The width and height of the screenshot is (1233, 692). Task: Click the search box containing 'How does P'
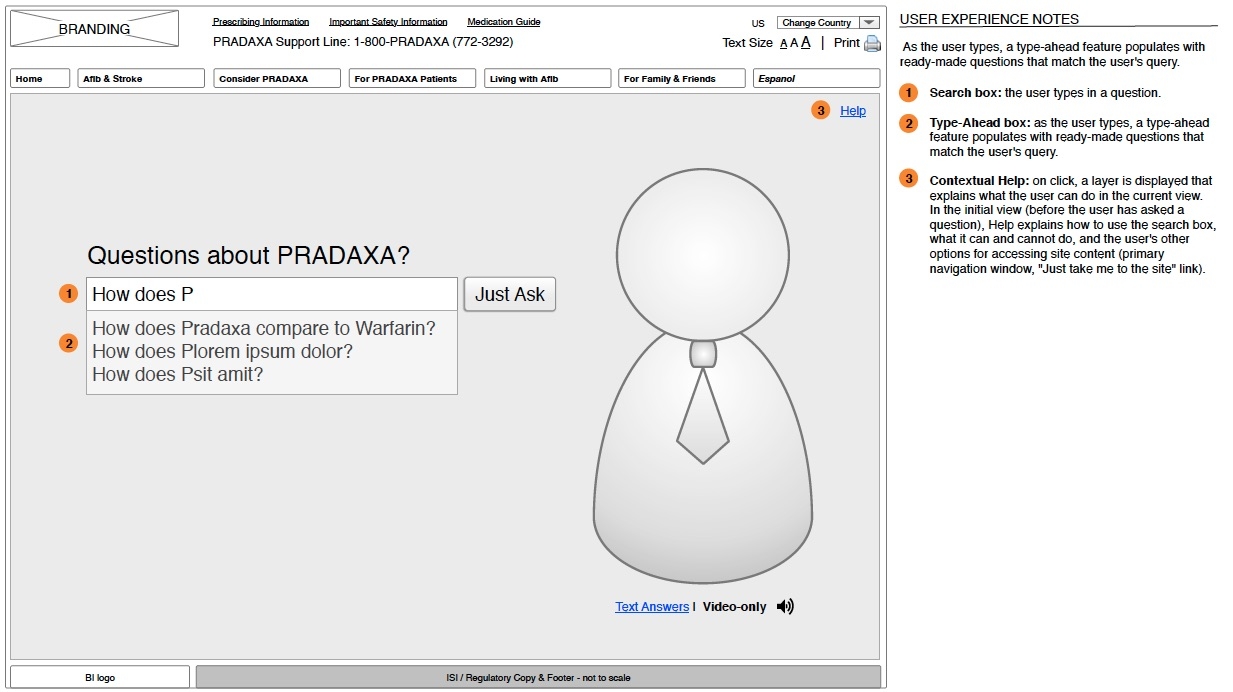tap(272, 294)
